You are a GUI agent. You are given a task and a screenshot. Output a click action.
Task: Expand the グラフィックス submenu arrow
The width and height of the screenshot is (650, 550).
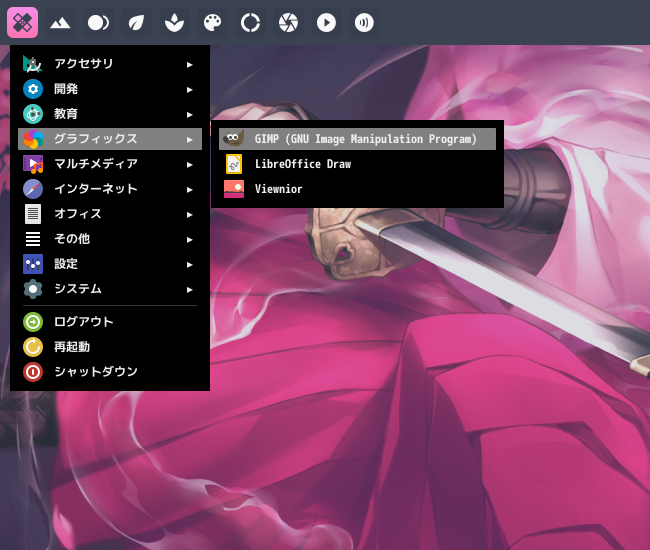(189, 140)
